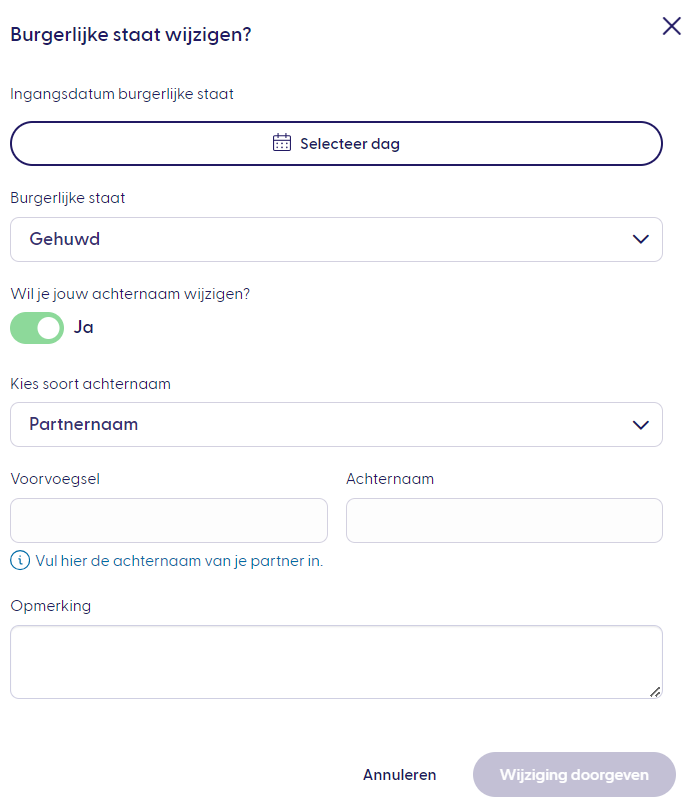
Task: Click the dialog title Burgerlijke staat wijzigen
Action: pos(131,34)
